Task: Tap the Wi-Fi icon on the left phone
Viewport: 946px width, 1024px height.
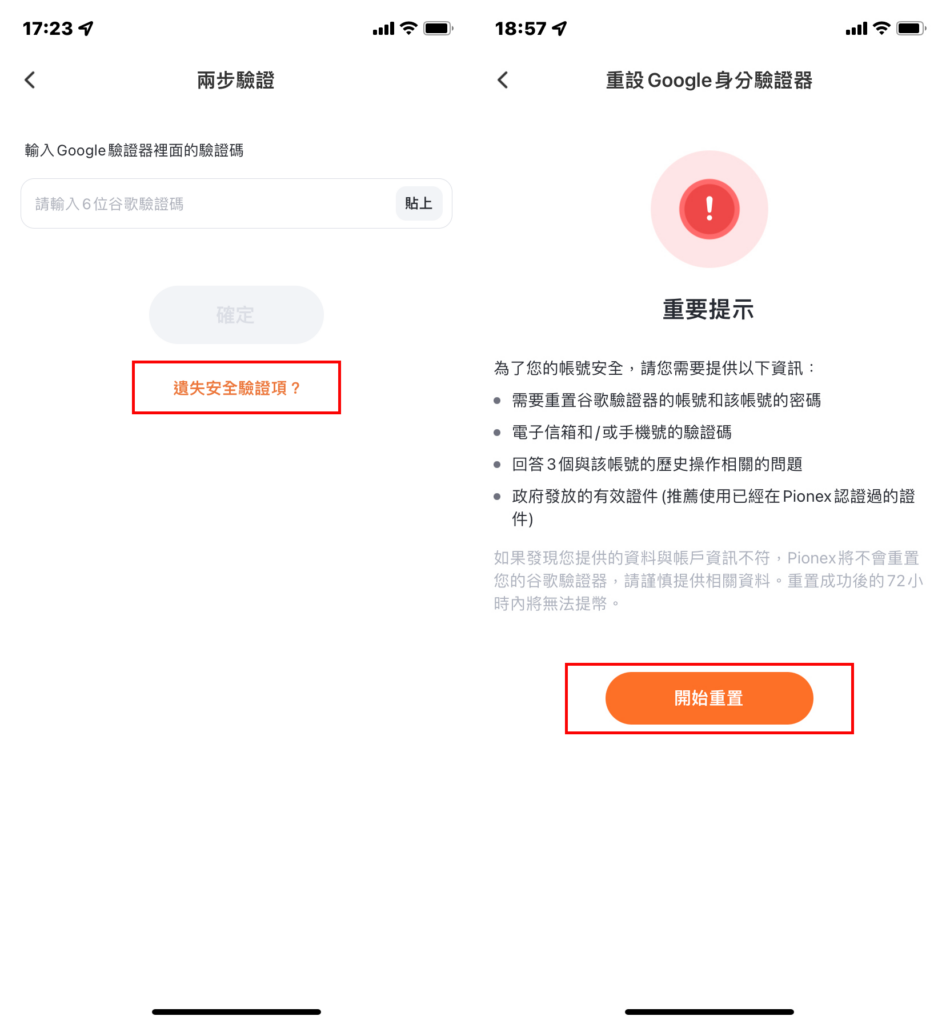Action: click(x=409, y=28)
